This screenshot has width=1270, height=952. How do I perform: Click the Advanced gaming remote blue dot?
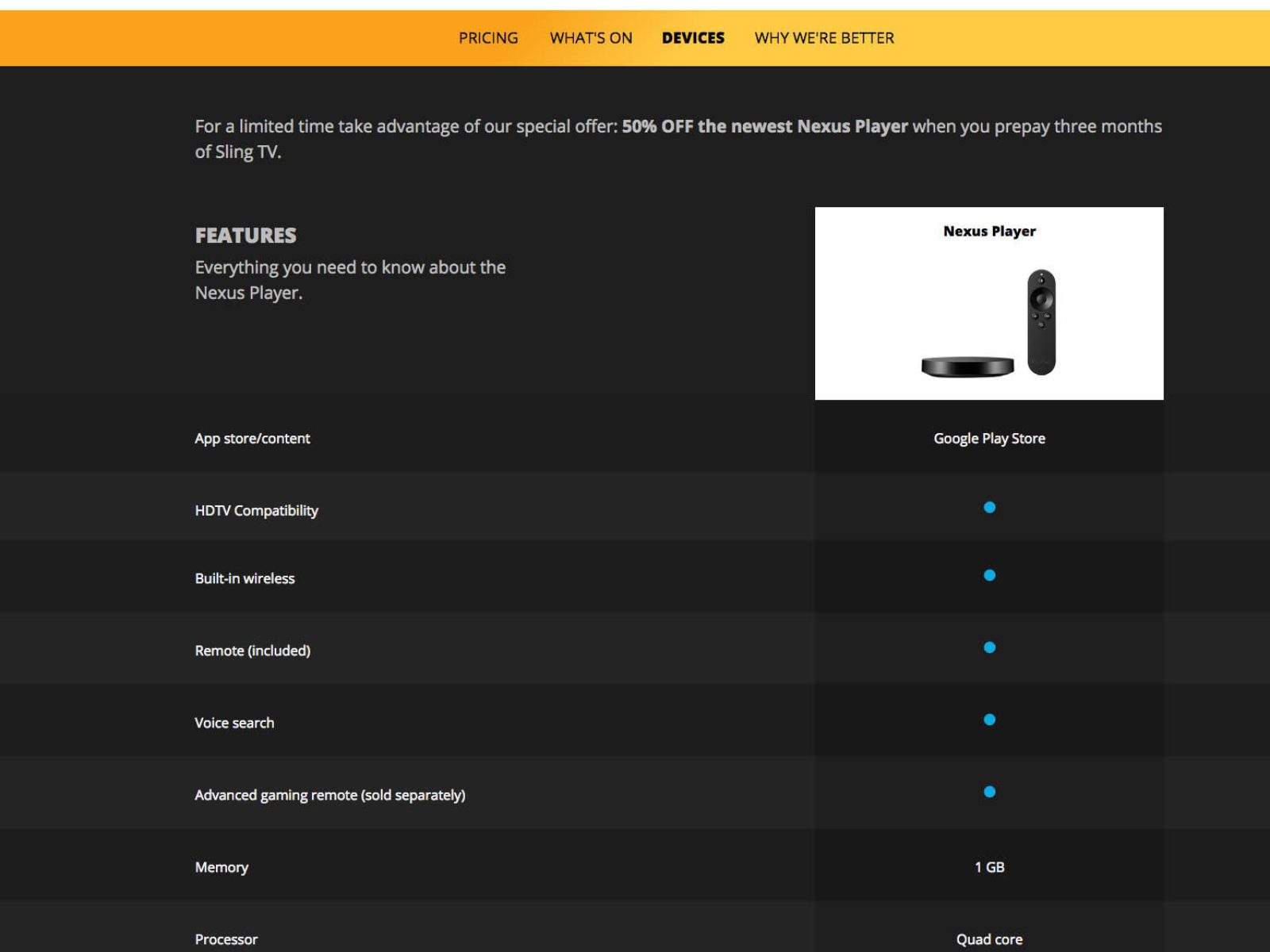click(x=989, y=792)
